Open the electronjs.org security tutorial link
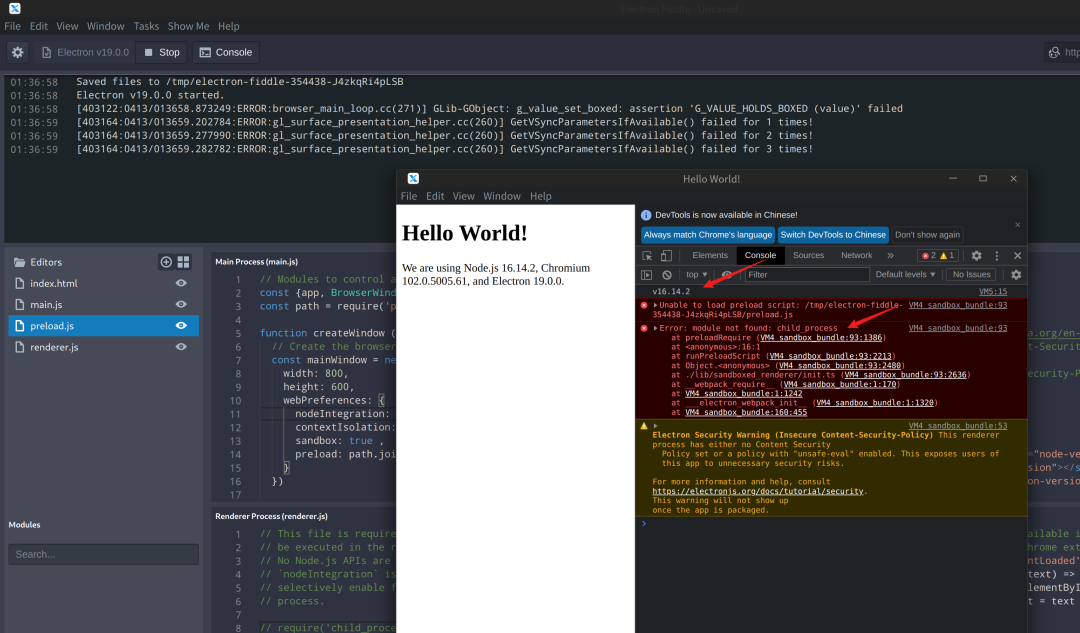The image size is (1080, 633). (x=758, y=492)
